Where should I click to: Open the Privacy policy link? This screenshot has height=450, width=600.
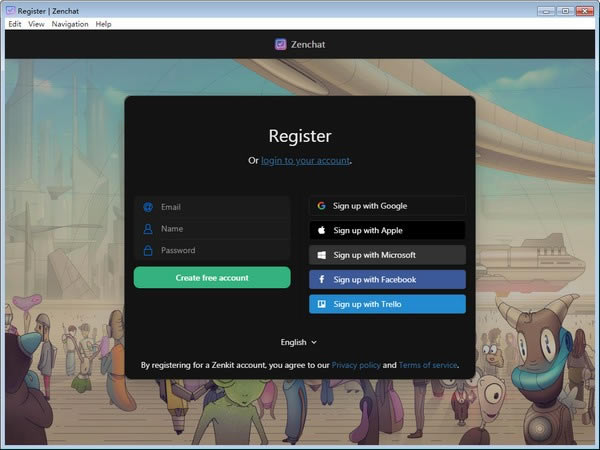[356, 365]
